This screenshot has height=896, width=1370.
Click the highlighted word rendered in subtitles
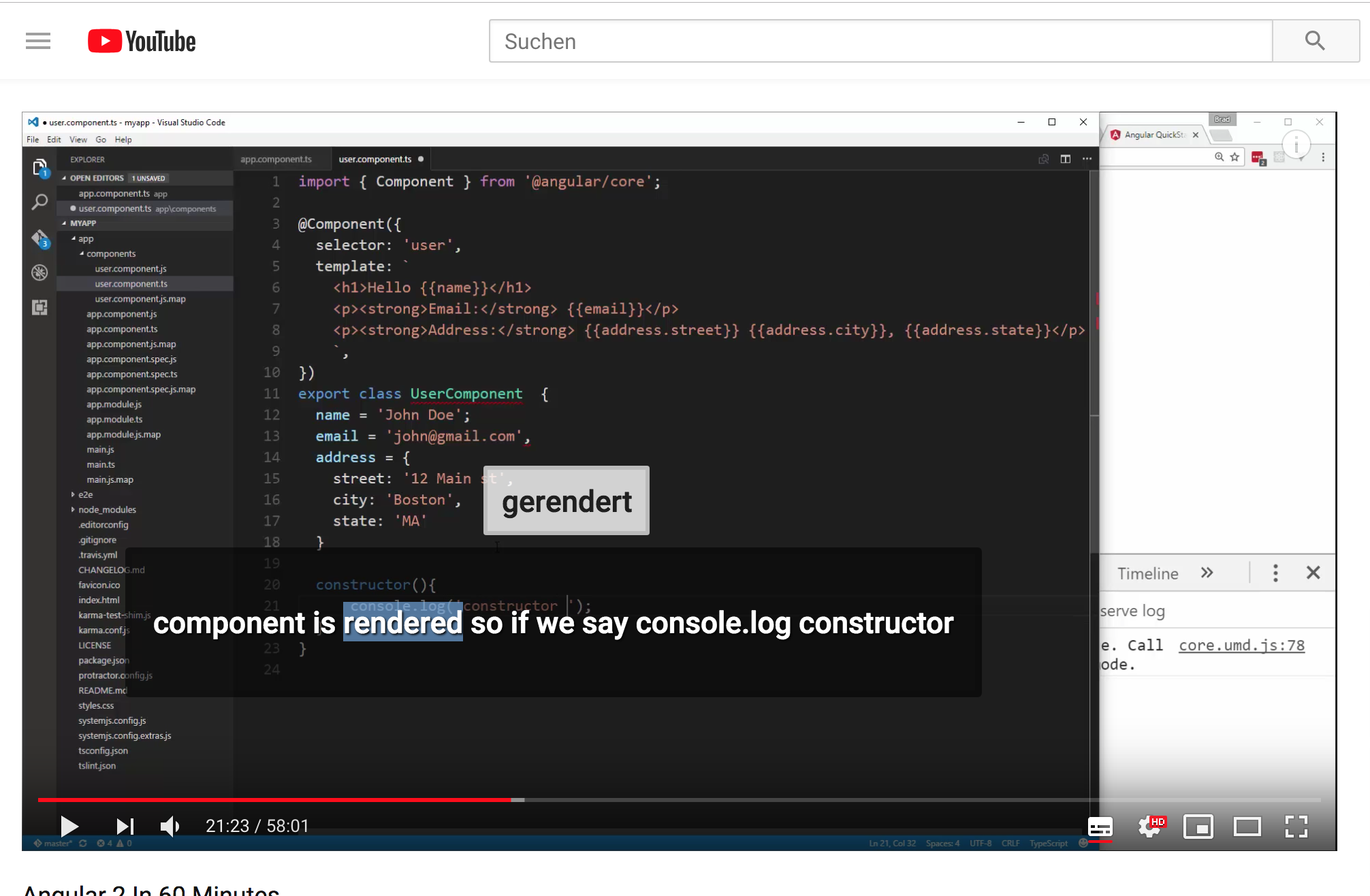pyautogui.click(x=402, y=623)
